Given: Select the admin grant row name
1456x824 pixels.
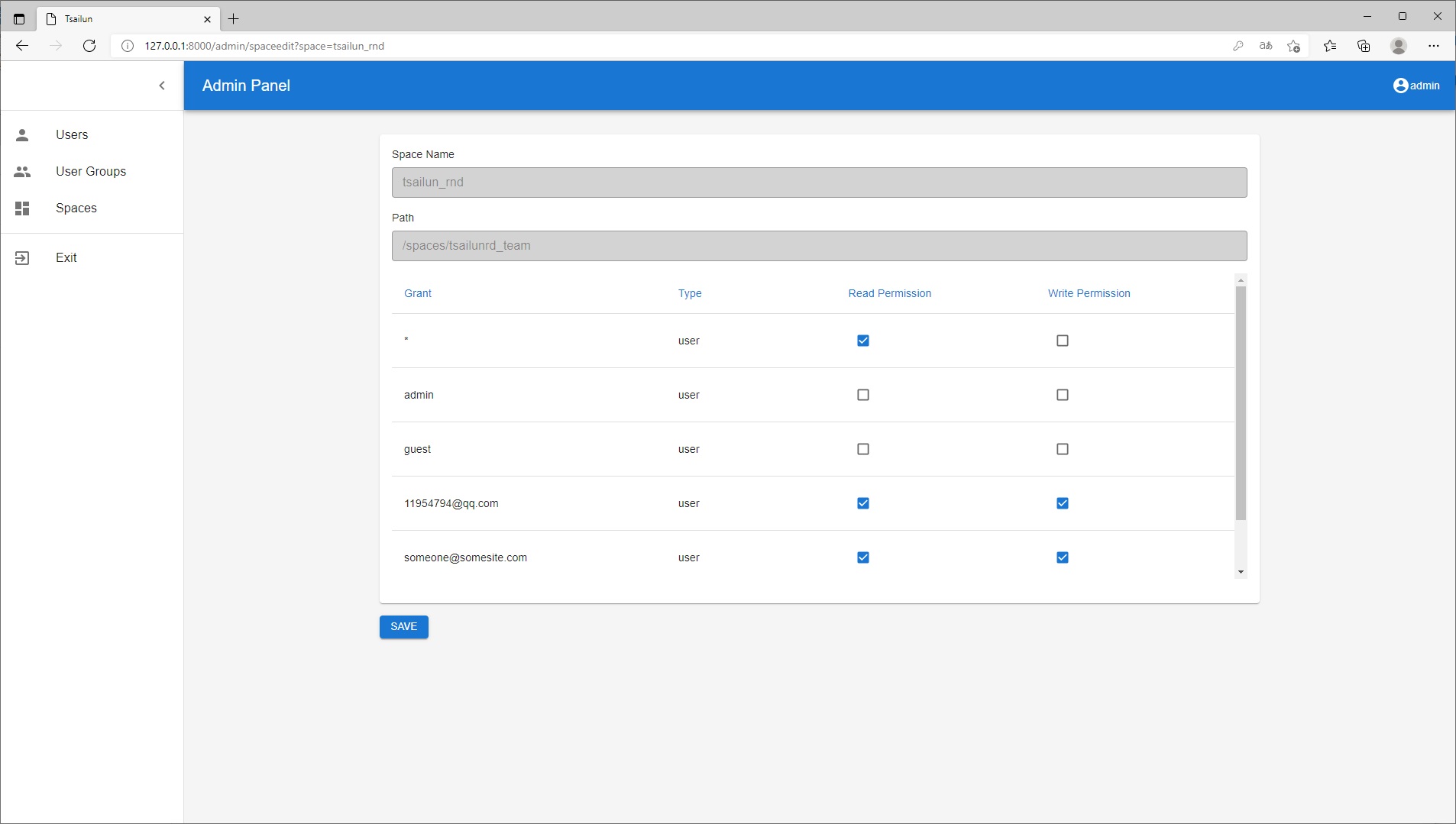Looking at the screenshot, I should [x=419, y=395].
